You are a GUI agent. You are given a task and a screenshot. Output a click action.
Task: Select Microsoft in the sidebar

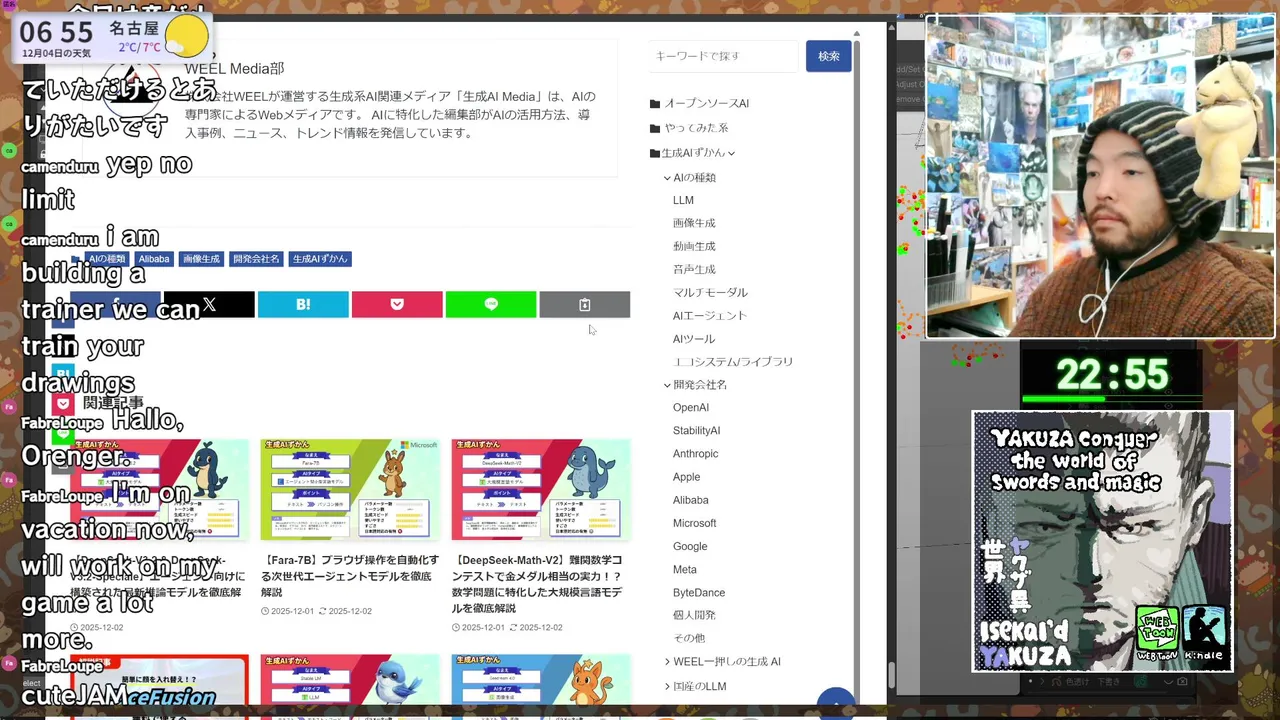click(694, 523)
